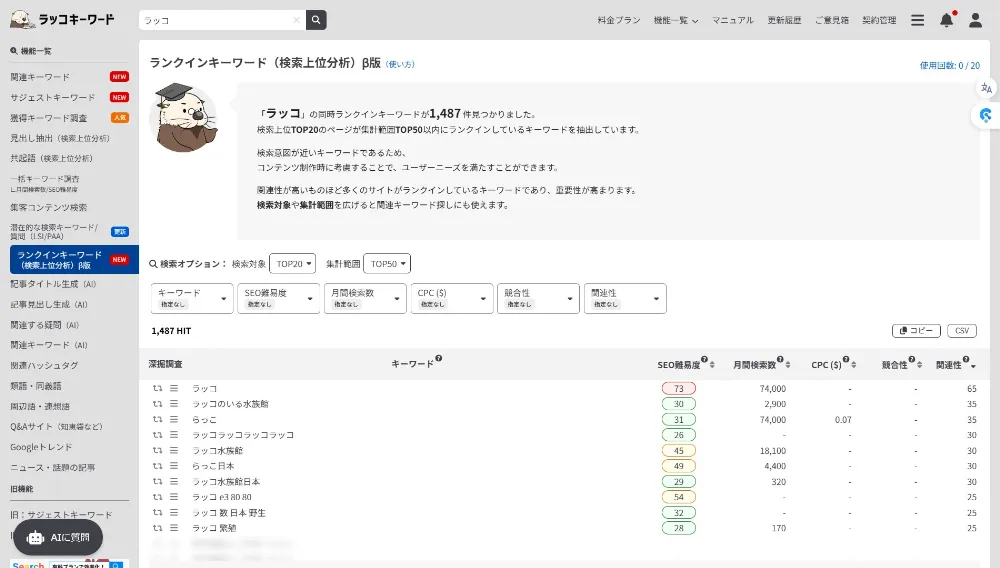The width and height of the screenshot is (1000, 568).
Task: Click the translate icon at right edge
Action: coord(987,88)
